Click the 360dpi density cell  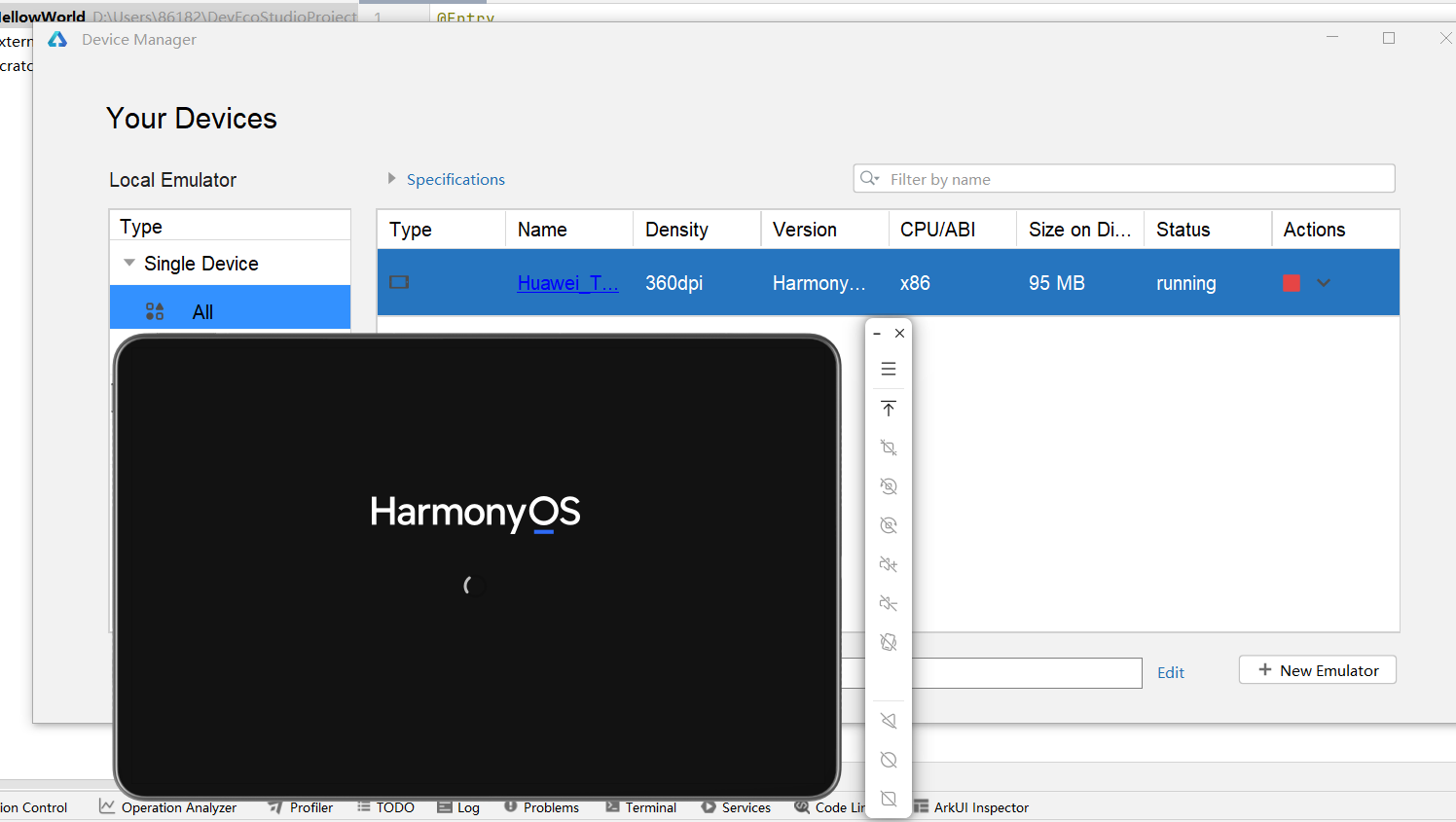coord(673,283)
